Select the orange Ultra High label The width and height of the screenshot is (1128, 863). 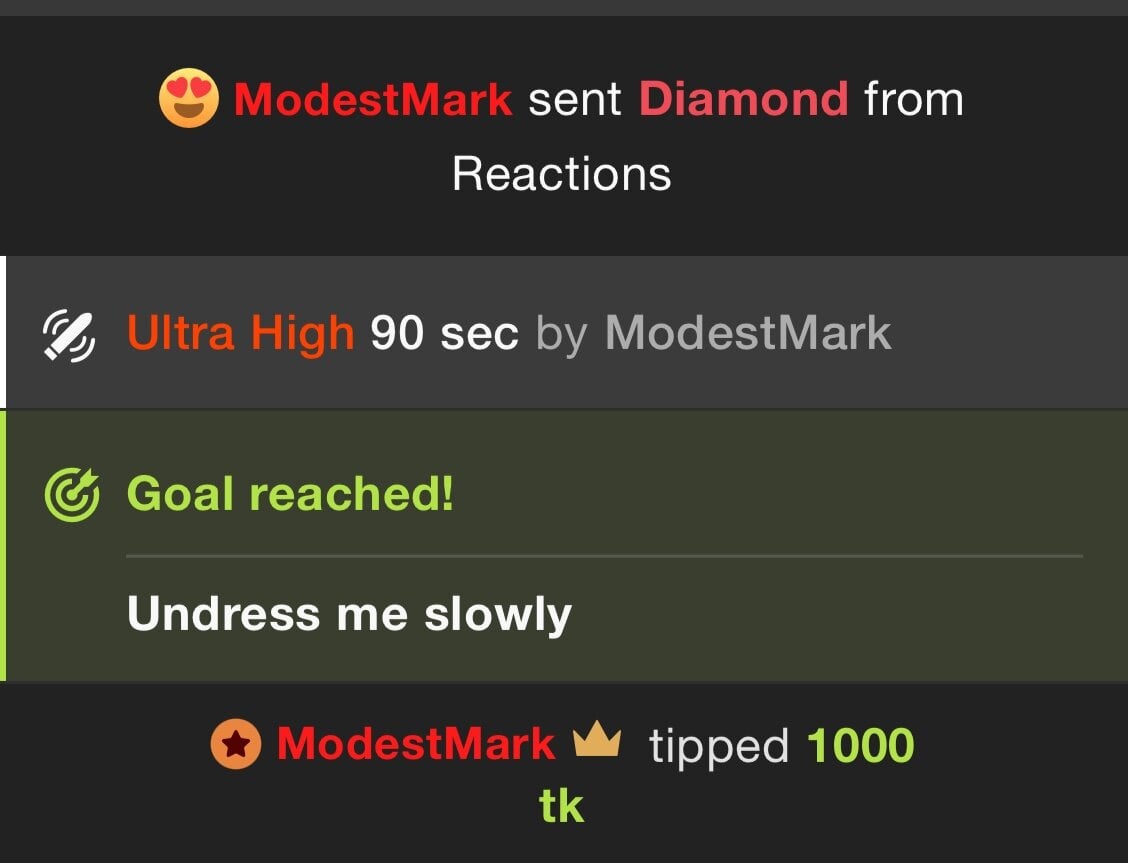241,334
